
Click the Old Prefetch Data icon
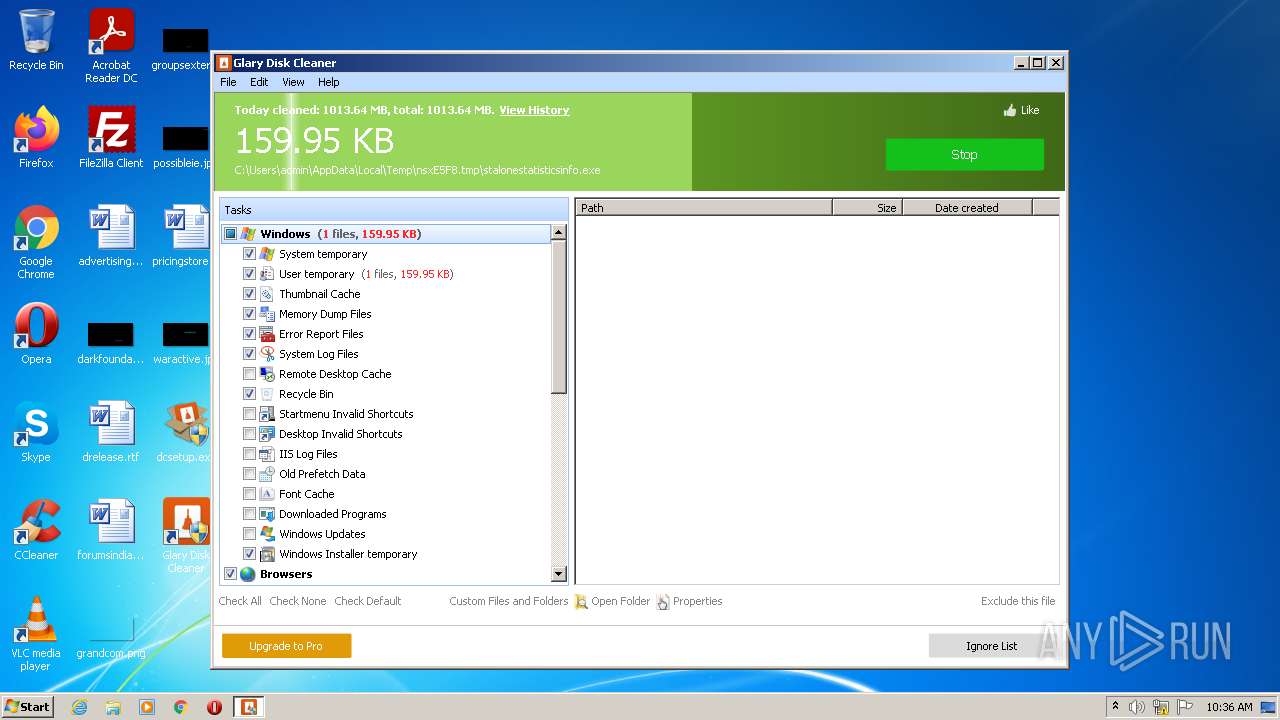[x=267, y=474]
